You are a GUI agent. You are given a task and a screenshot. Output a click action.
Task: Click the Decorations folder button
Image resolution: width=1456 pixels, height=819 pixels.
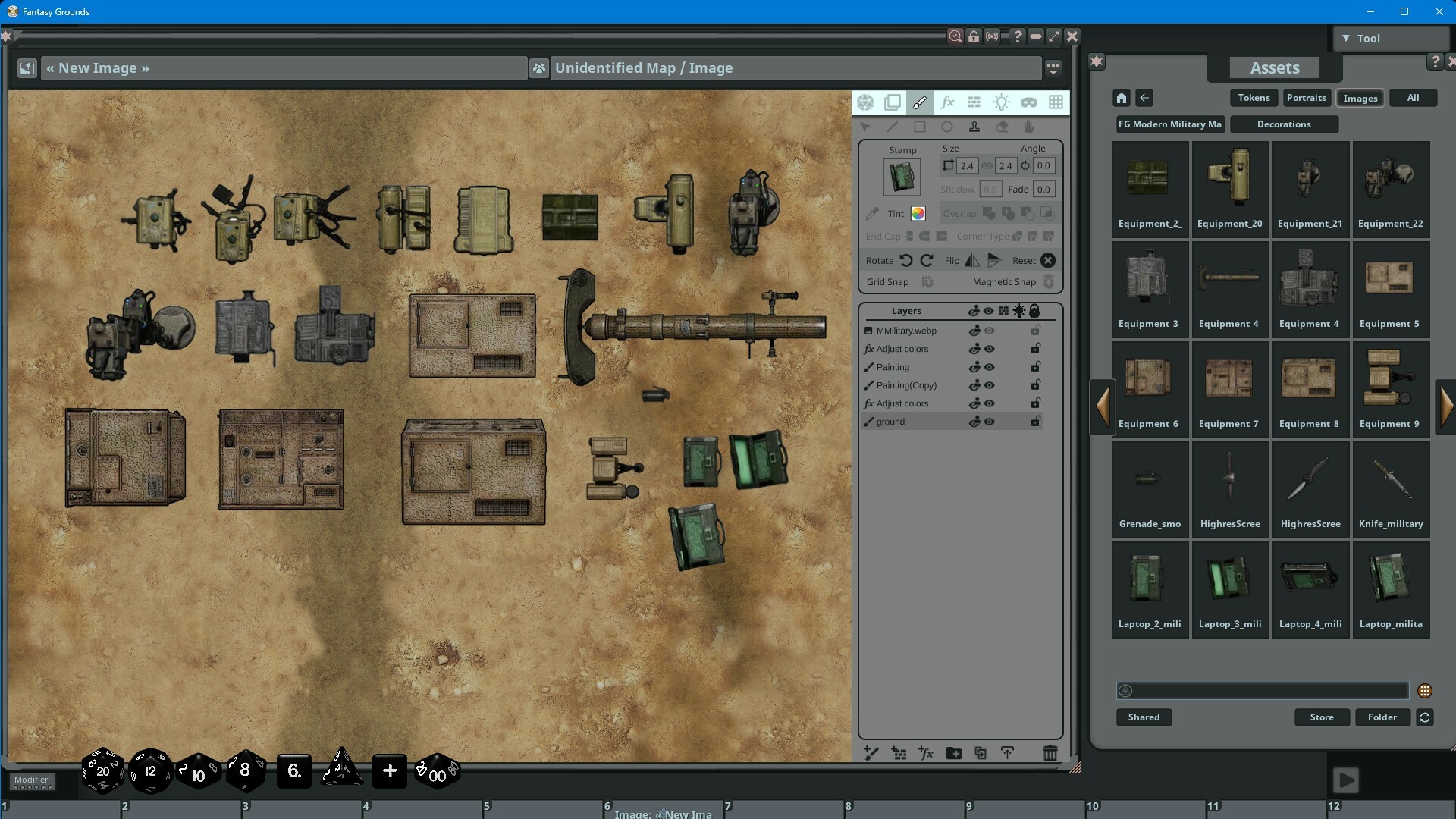[x=1284, y=124]
